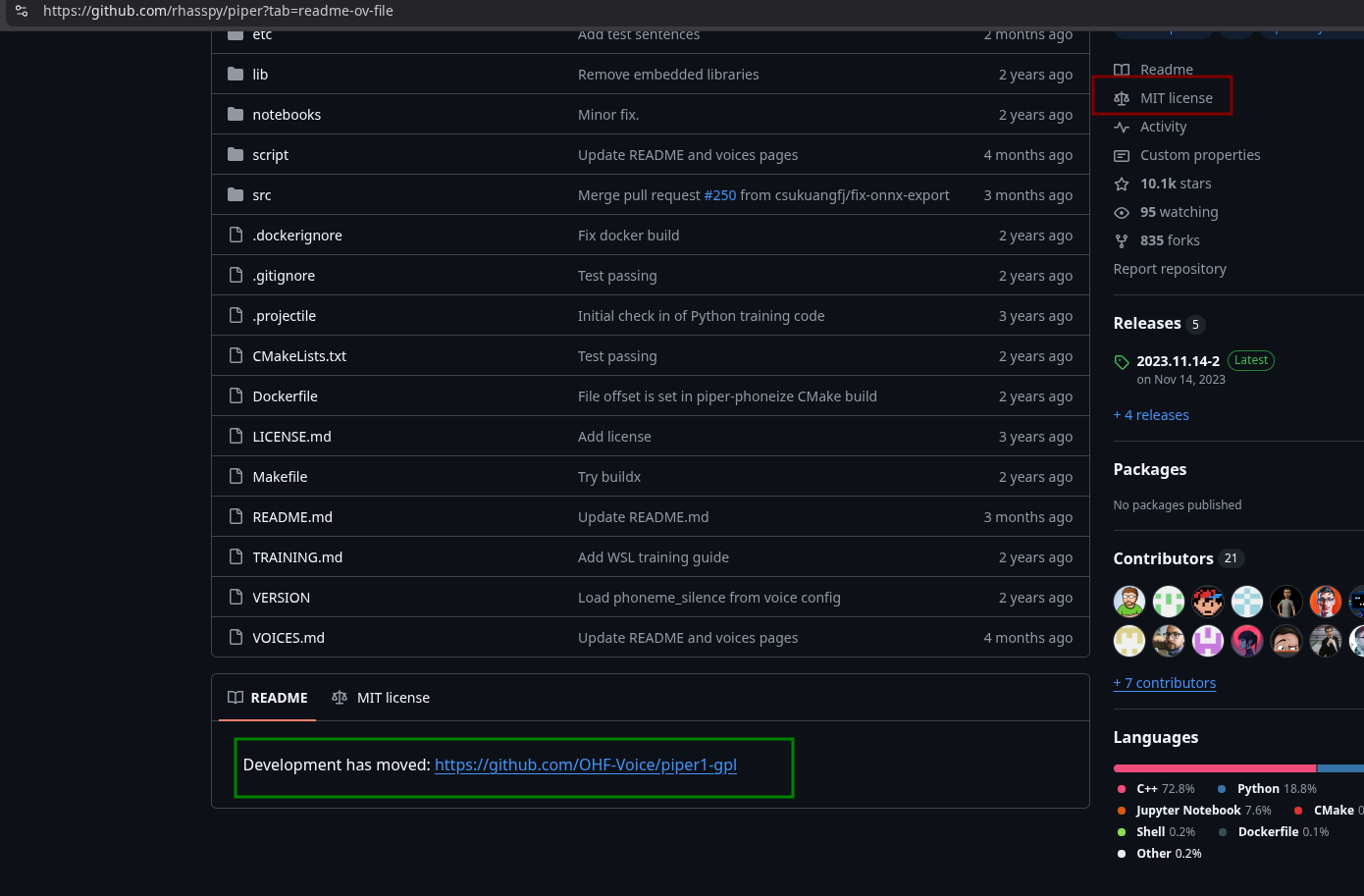Click the file icon beside .dockerignore
1364x896 pixels.
click(236, 236)
